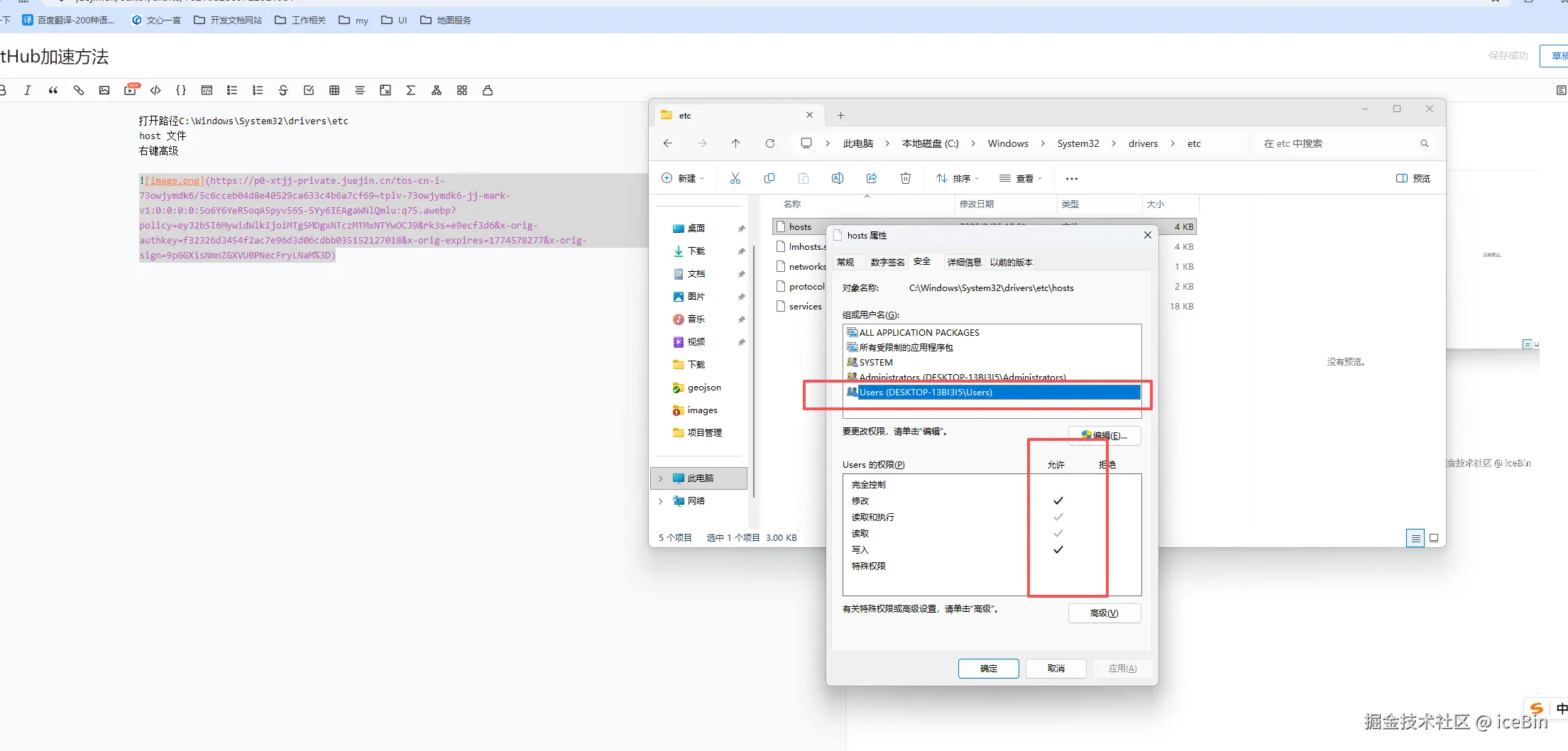This screenshot has width=1568, height=751.
Task: Open the chevron after System32 in address bar
Action: [x=1114, y=143]
